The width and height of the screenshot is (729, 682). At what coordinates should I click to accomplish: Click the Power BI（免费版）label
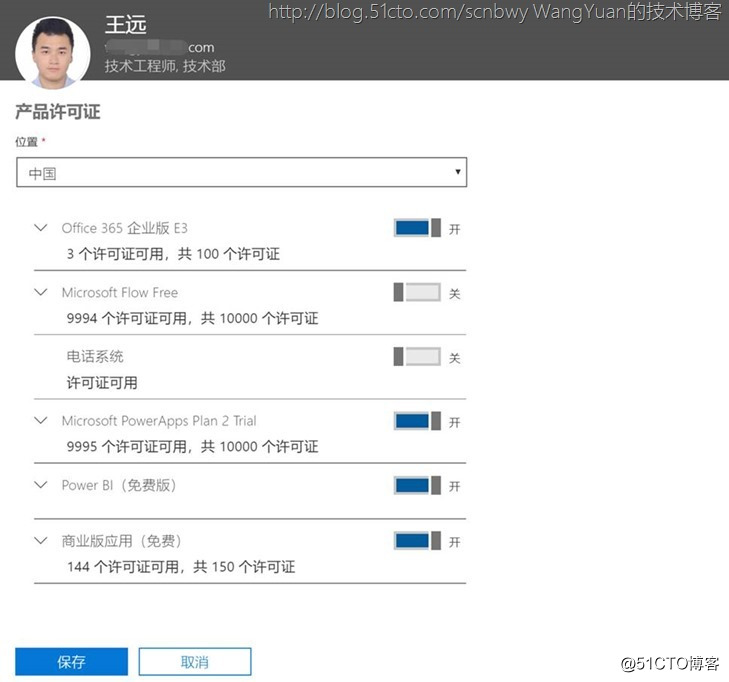[x=119, y=485]
